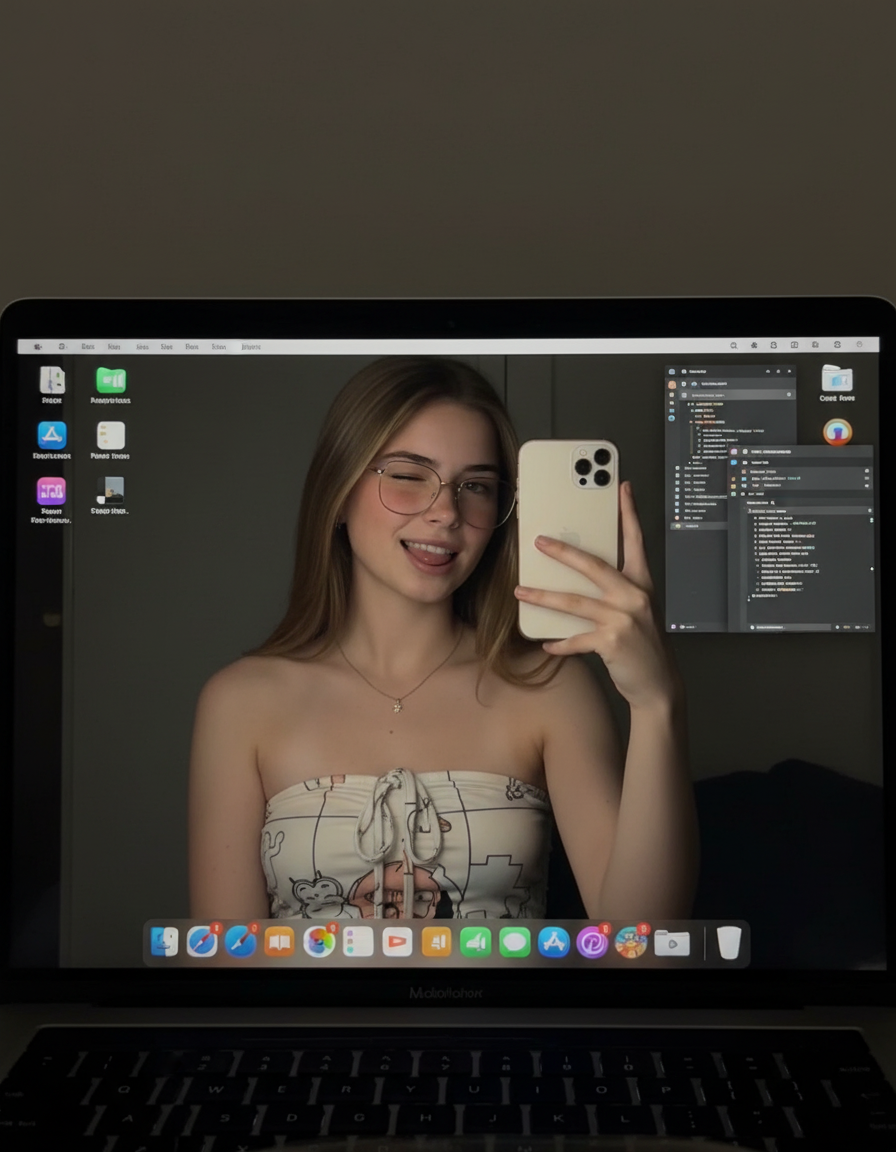Open the purple swirl dock app
The width and height of the screenshot is (896, 1152).
592,943
